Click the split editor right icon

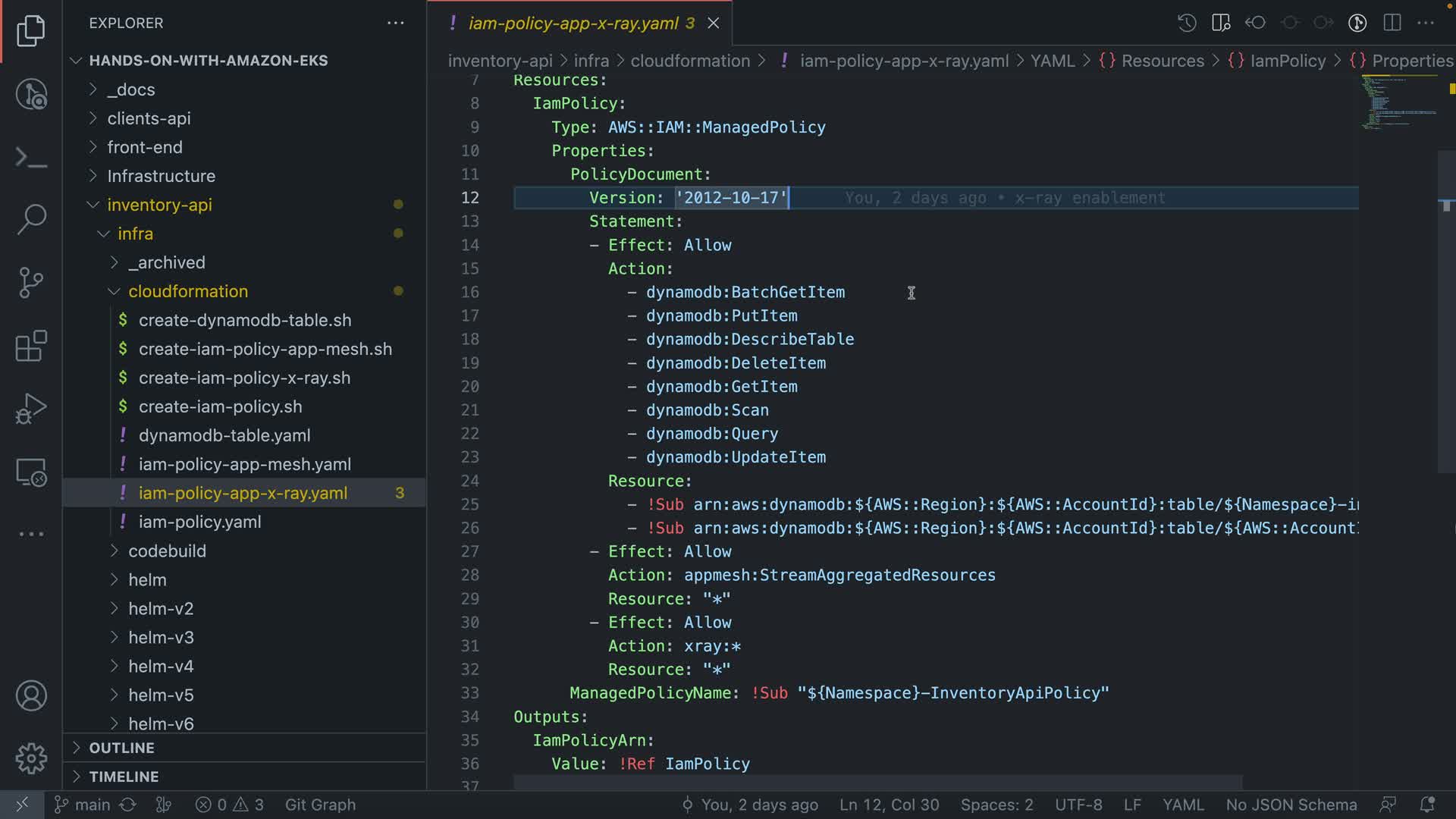coord(1392,23)
